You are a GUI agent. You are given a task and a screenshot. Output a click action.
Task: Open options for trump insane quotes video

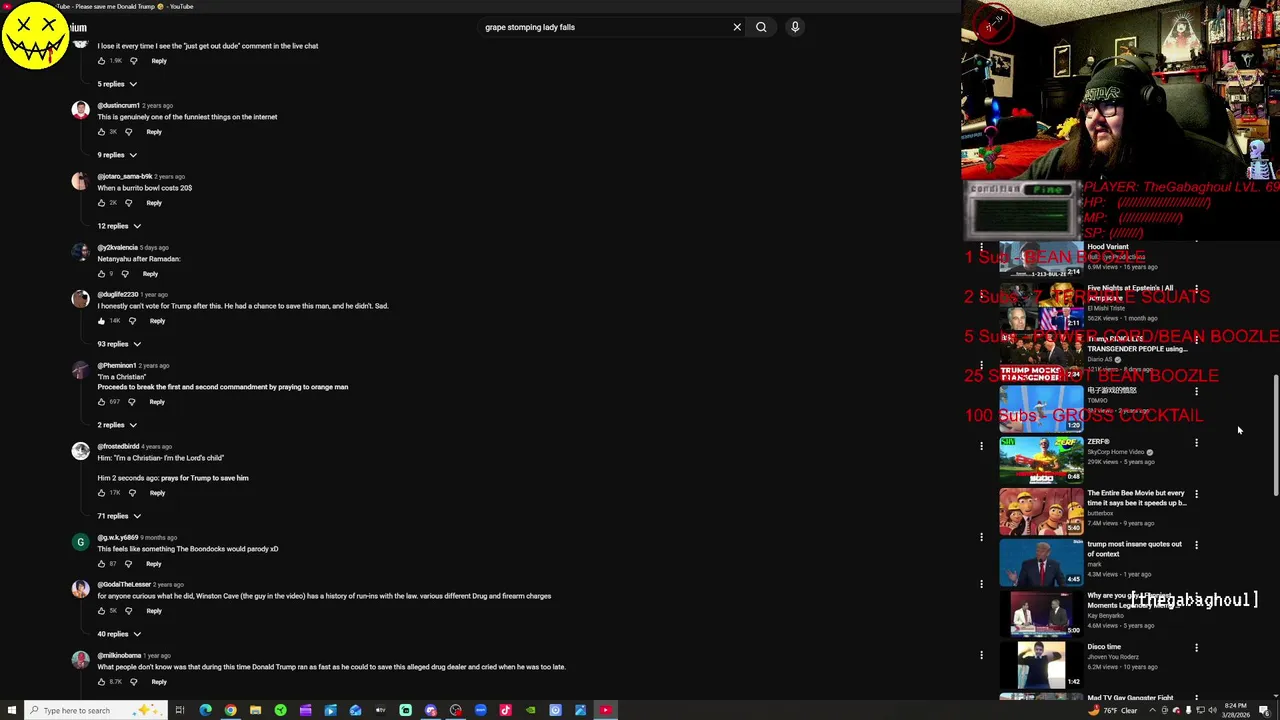coord(1196,545)
